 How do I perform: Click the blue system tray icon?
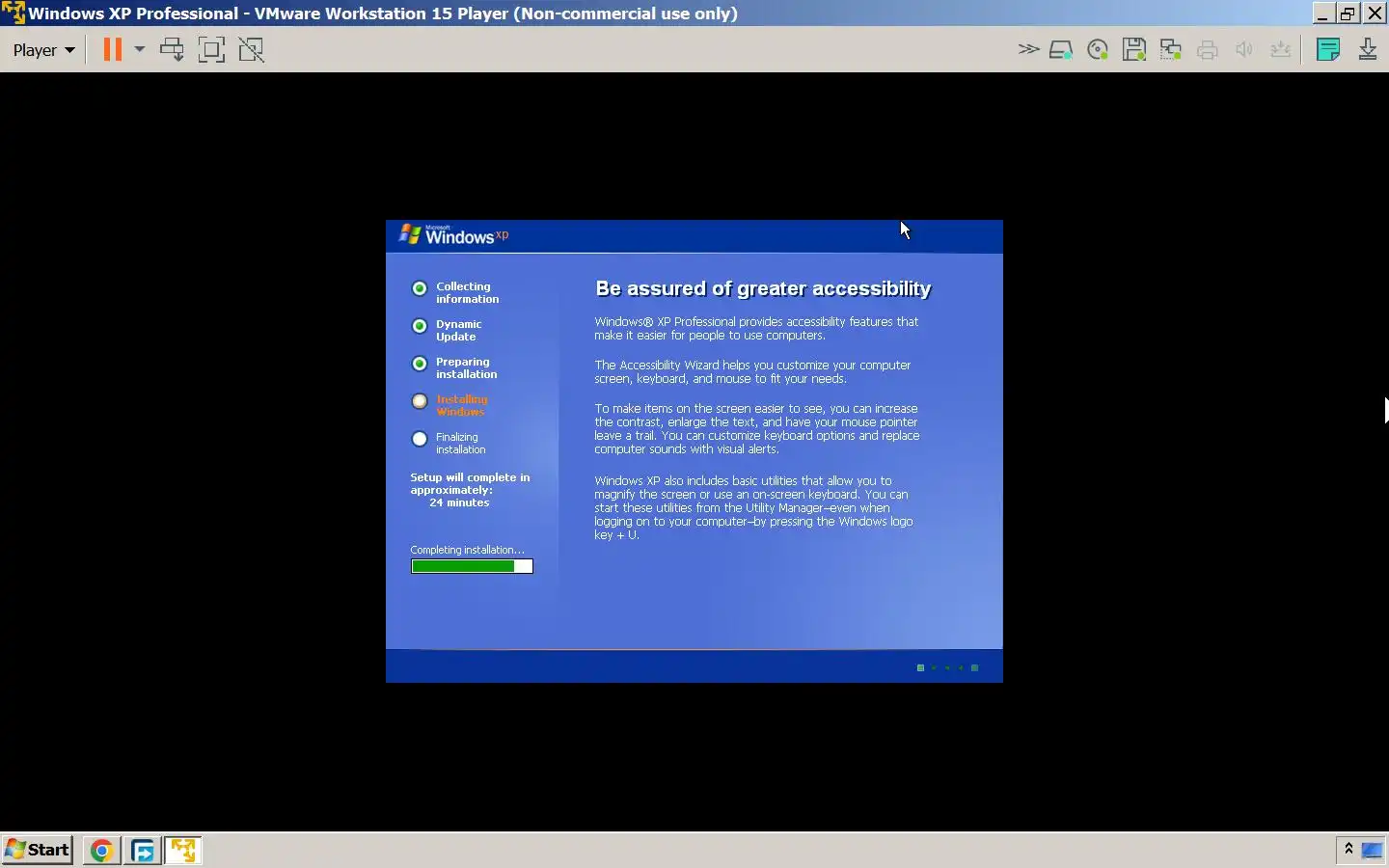[1372, 850]
